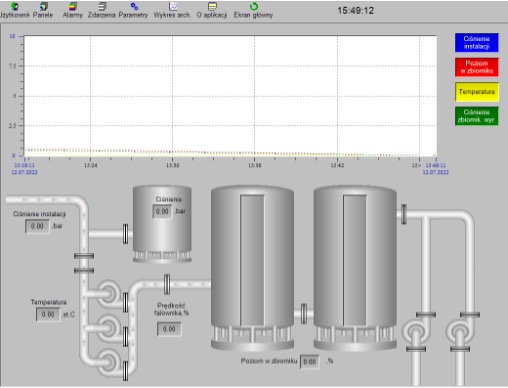Screen dimensions: 508x388
Task: Toggle yellow Temperatura trend series
Action: tap(477, 92)
